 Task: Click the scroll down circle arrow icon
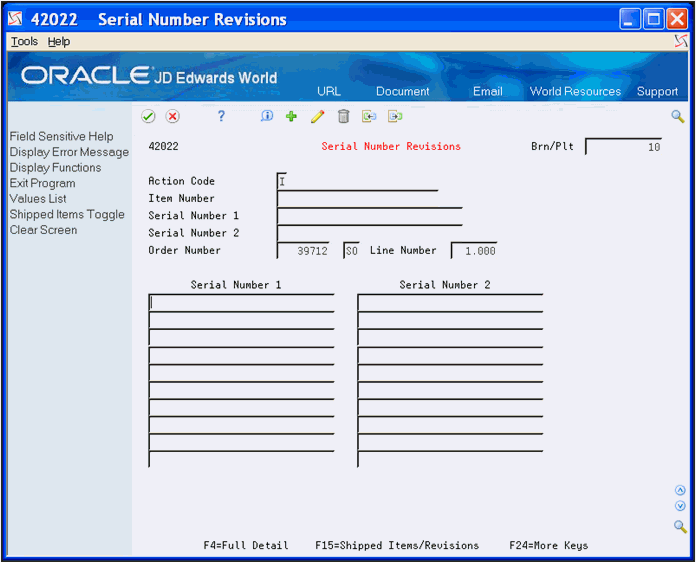tap(680, 506)
